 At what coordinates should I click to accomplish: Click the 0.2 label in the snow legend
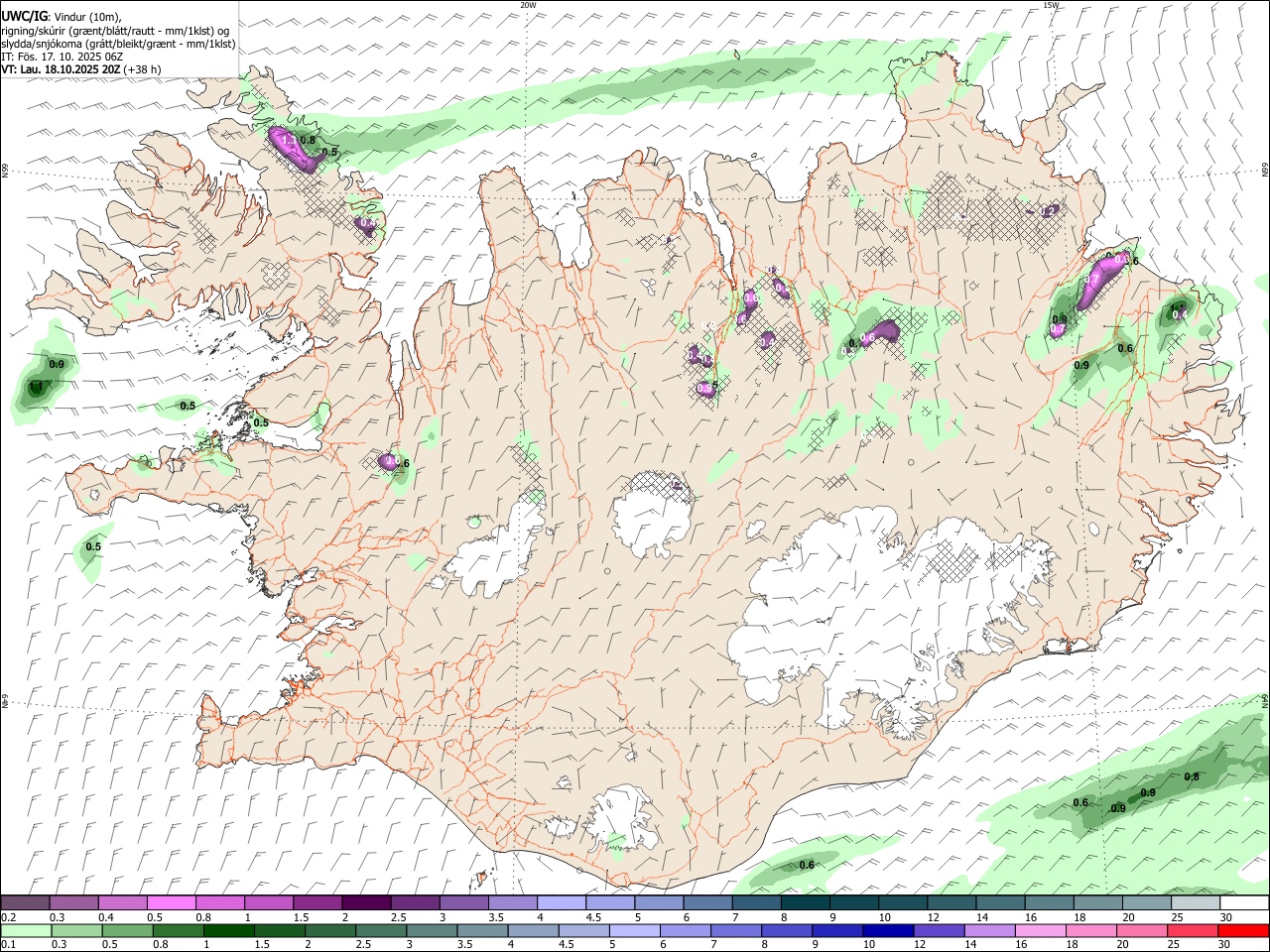tap(8, 917)
